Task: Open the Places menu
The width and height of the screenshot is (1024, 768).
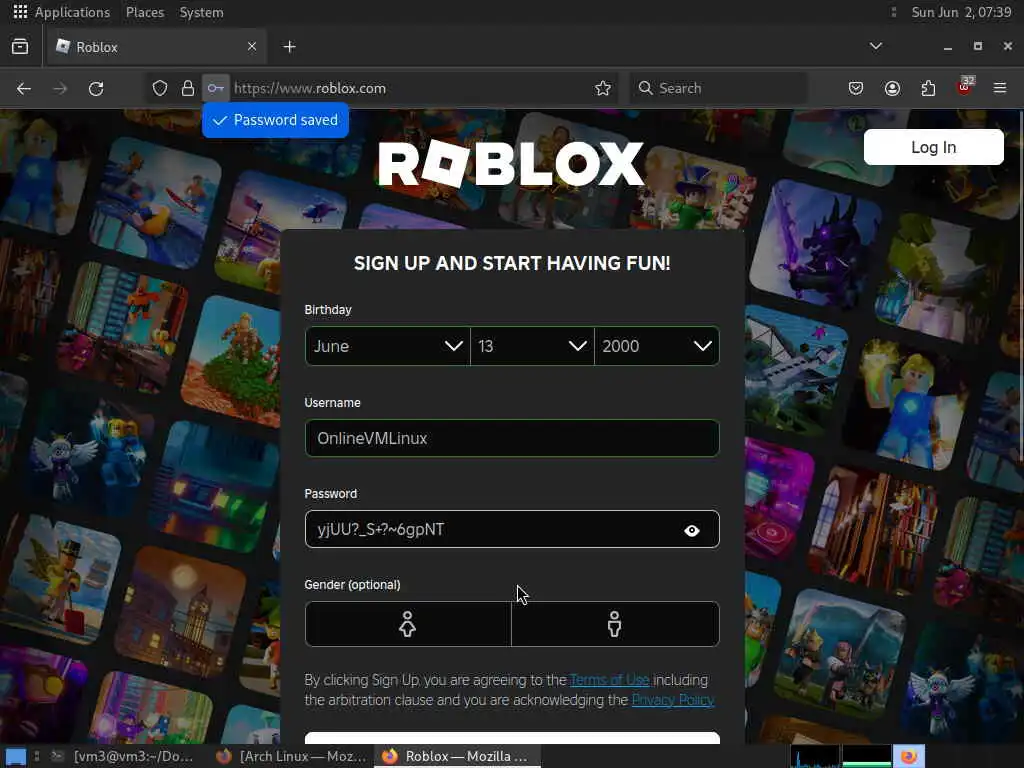Action: (145, 12)
